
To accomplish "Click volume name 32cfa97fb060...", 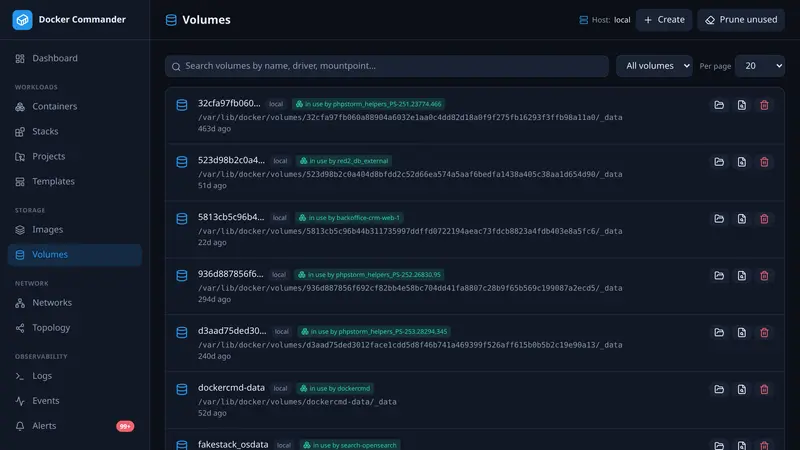I will click(229, 103).
